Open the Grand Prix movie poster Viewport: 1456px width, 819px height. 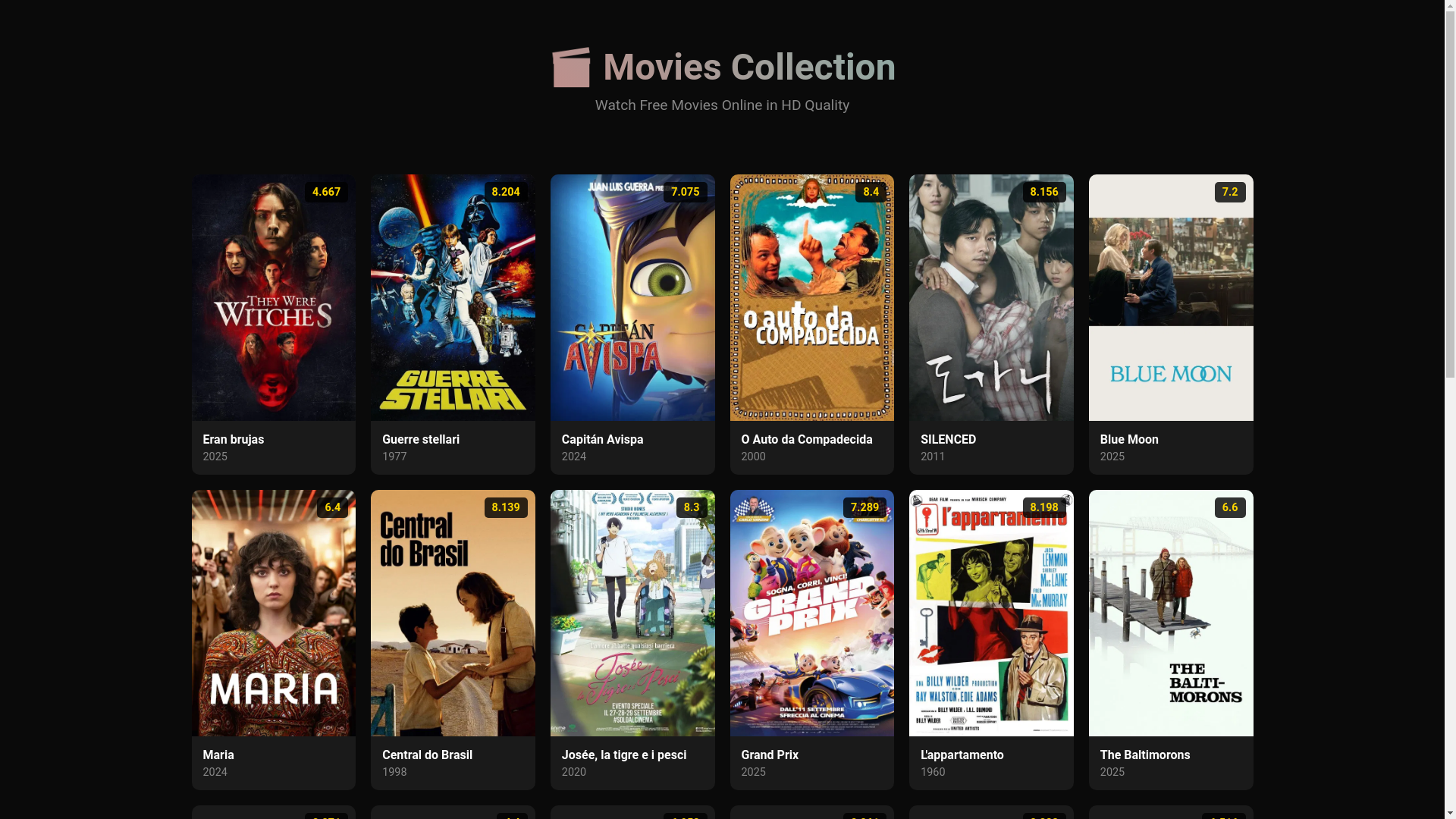click(811, 613)
